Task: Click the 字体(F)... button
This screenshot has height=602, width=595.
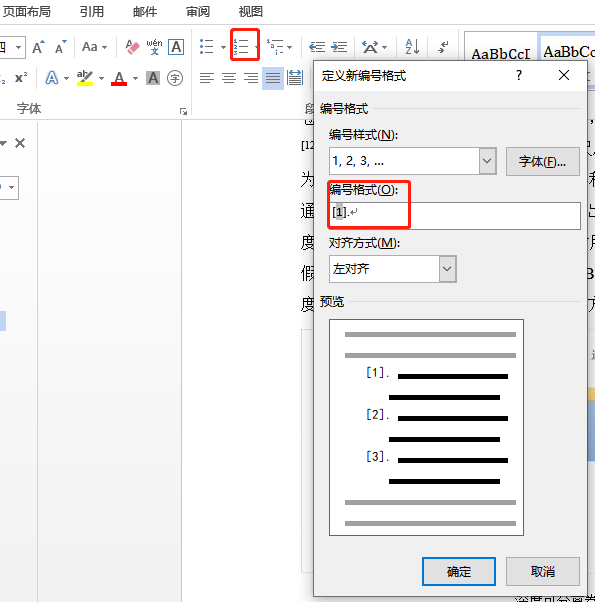Action: coord(542,161)
